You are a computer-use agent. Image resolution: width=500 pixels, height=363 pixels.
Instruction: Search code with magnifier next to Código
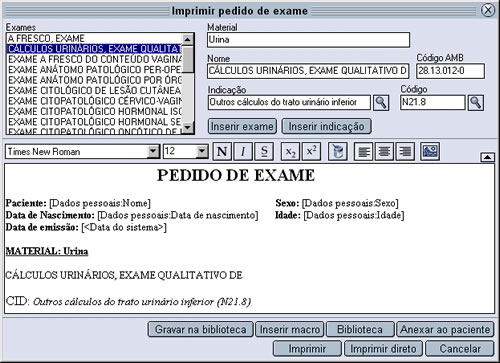(x=476, y=103)
